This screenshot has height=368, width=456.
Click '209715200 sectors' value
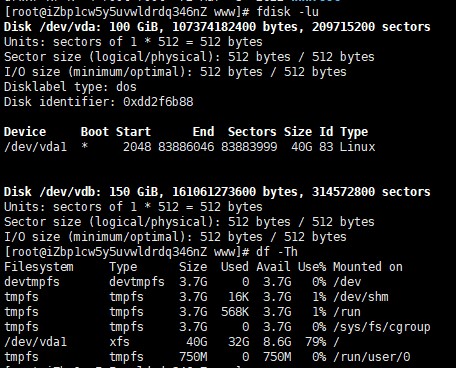371,27
